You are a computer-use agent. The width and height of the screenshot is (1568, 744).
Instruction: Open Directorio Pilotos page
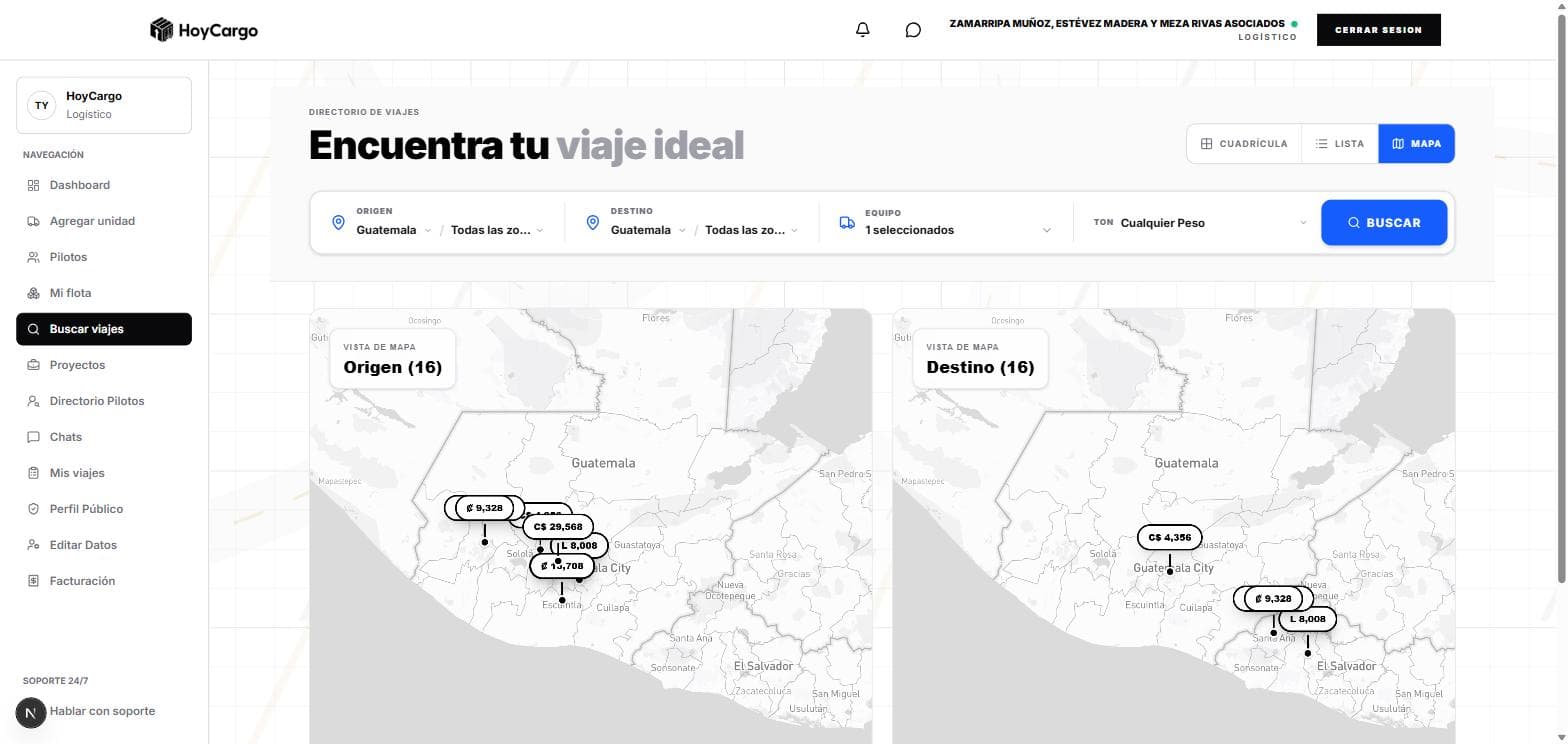pyautogui.click(x=104, y=401)
